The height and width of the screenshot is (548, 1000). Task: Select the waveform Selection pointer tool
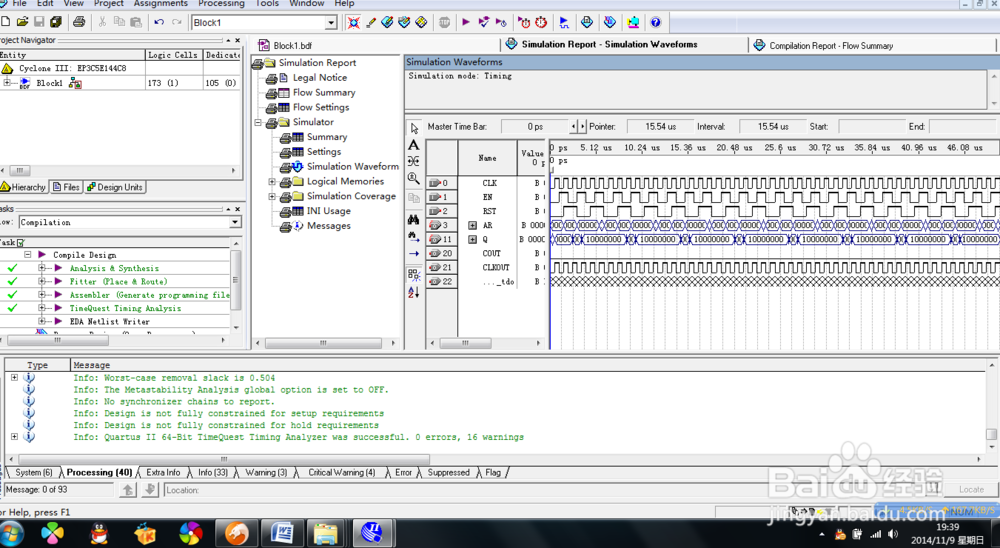(x=414, y=128)
